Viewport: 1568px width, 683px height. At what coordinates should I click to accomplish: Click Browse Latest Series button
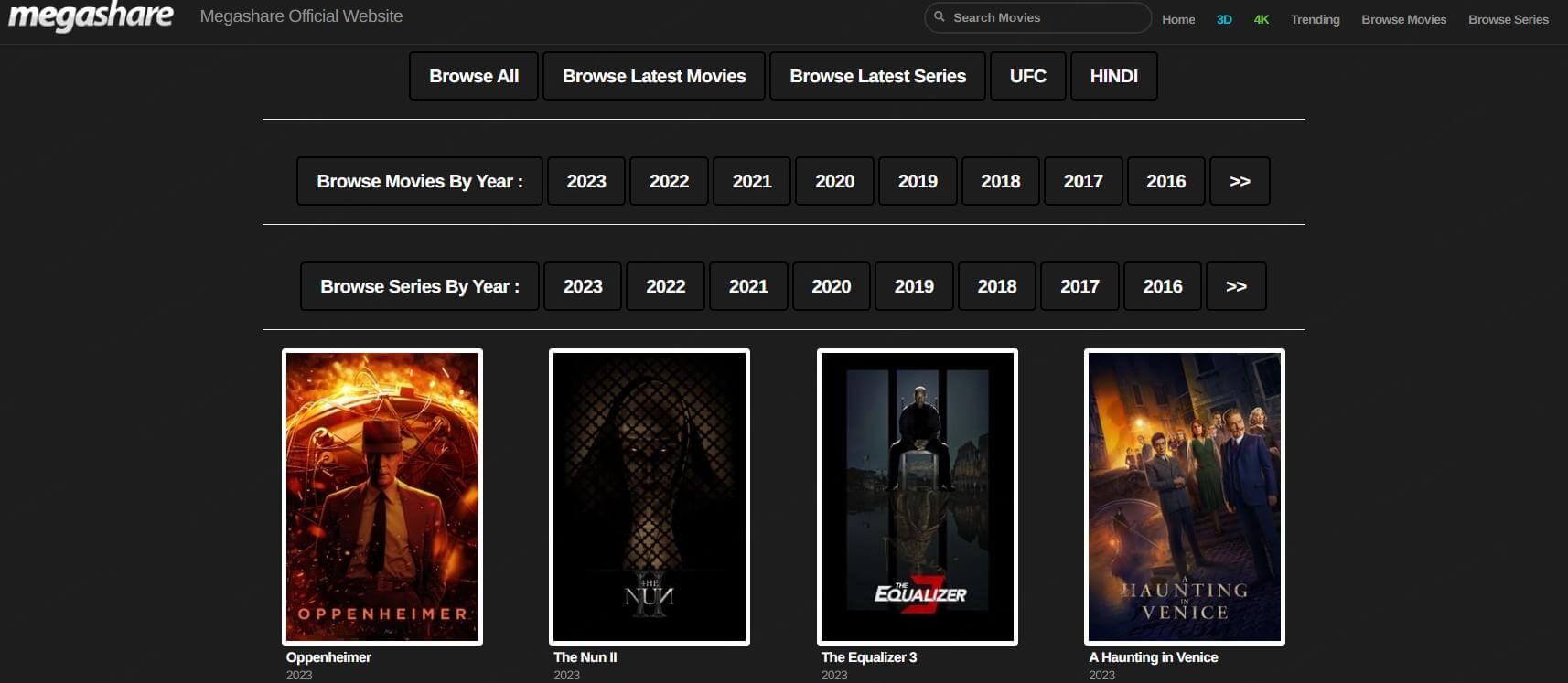coord(877,76)
